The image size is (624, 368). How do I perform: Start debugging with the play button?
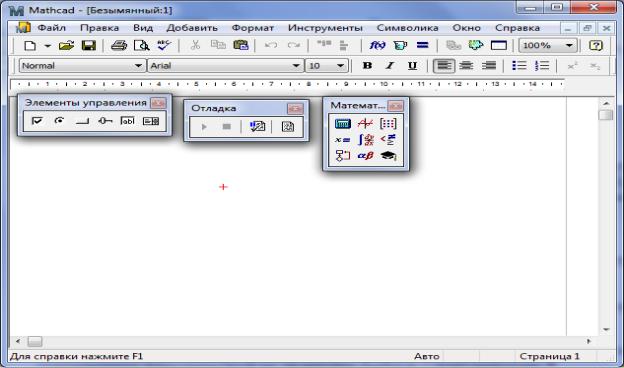[204, 127]
